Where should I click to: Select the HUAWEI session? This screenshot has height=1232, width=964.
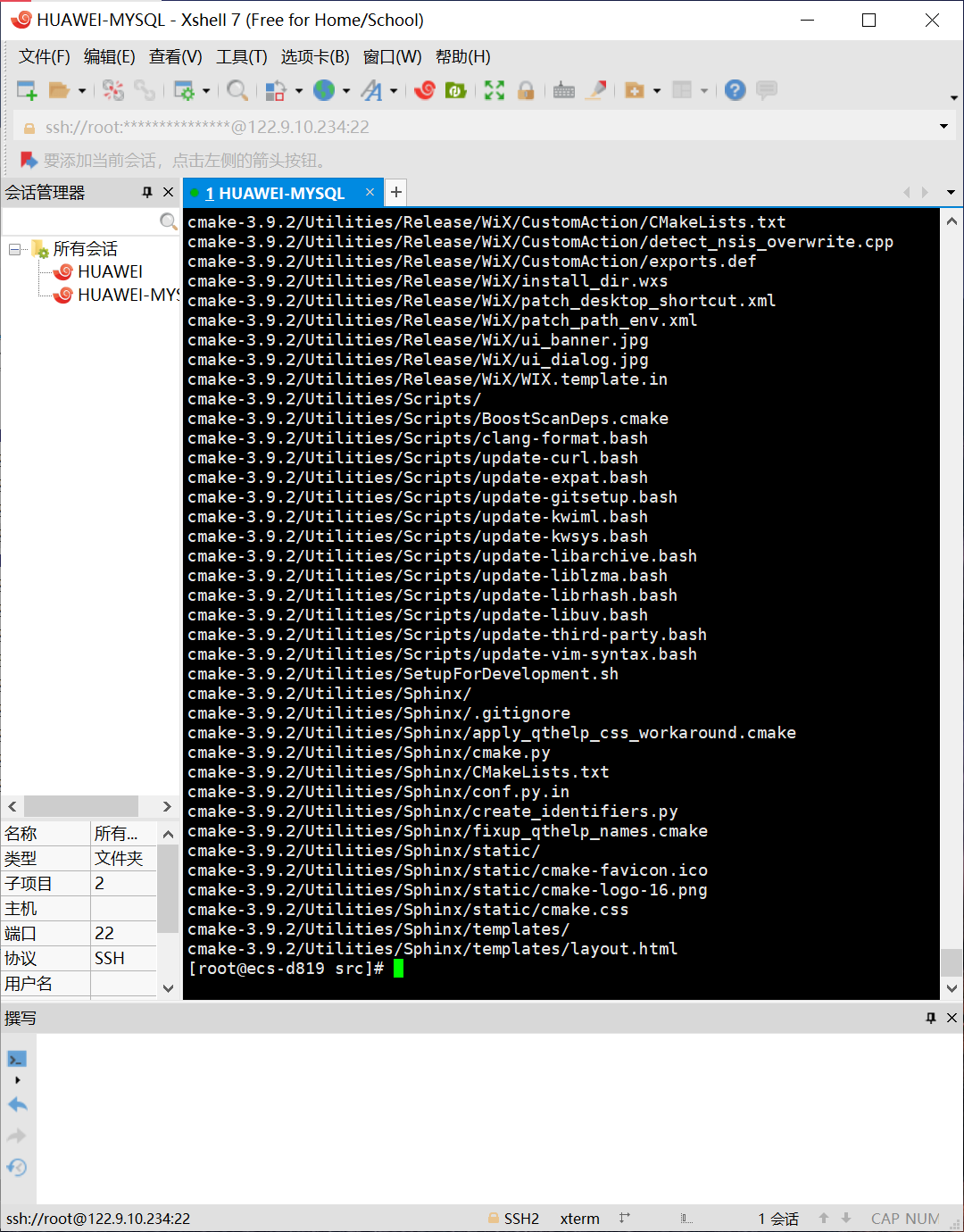110,271
